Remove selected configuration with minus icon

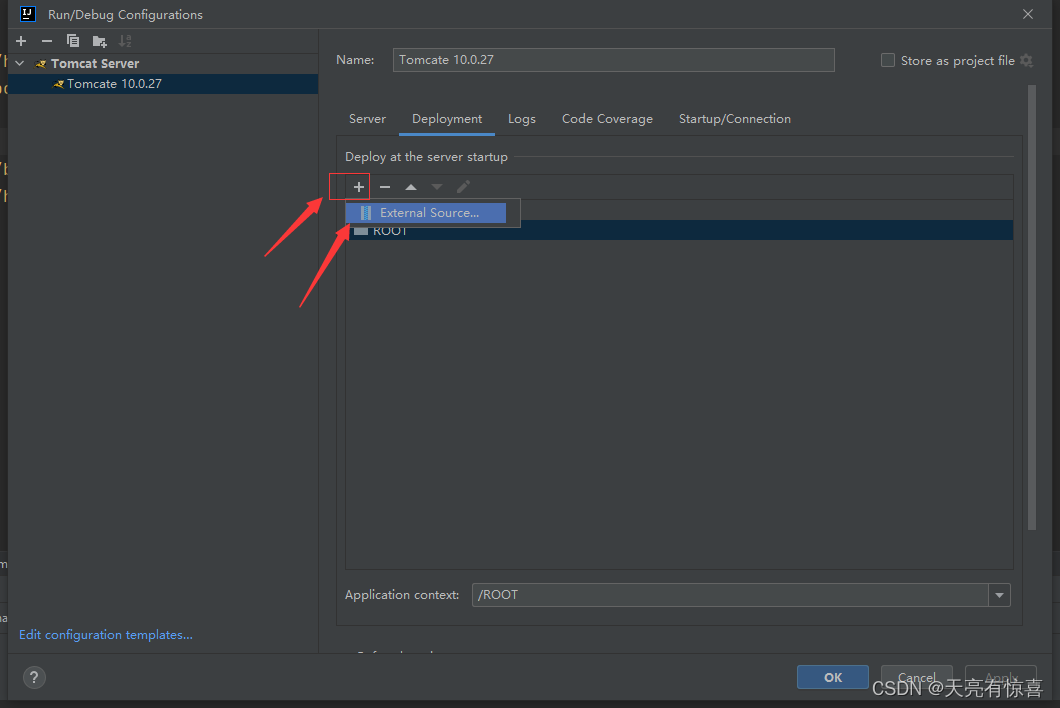pyautogui.click(x=47, y=41)
